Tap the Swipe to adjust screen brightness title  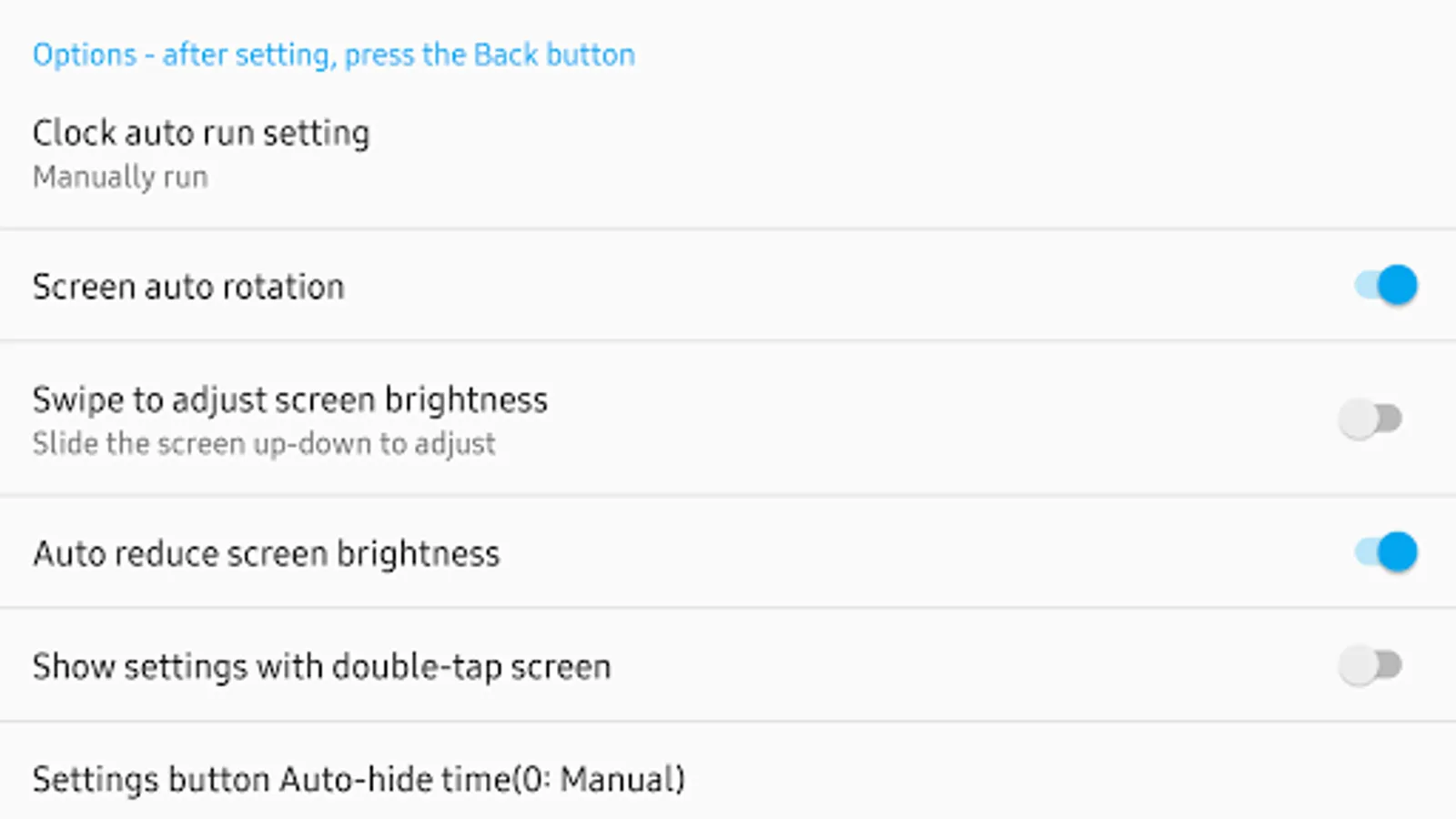tap(290, 400)
